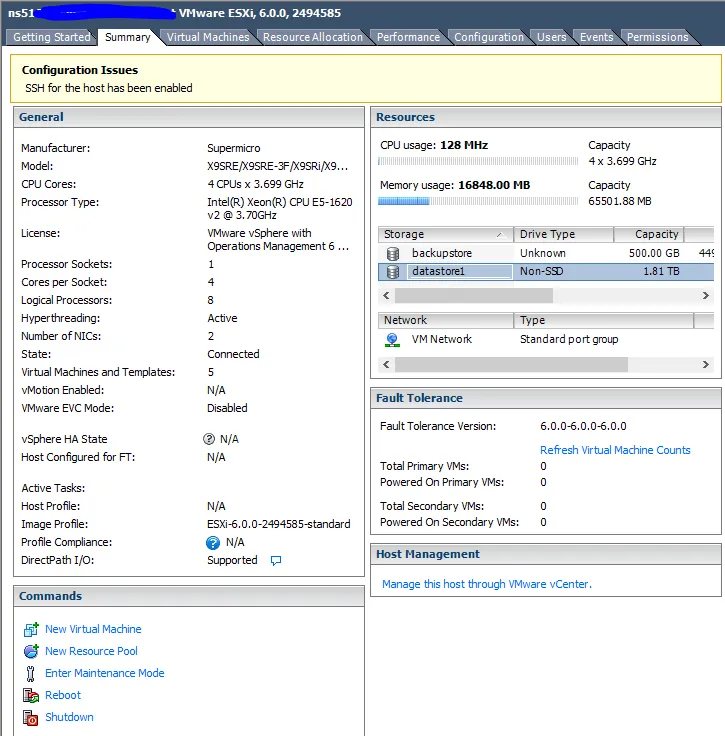Click the Shutdown command icon
The width and height of the screenshot is (725, 736).
click(29, 717)
